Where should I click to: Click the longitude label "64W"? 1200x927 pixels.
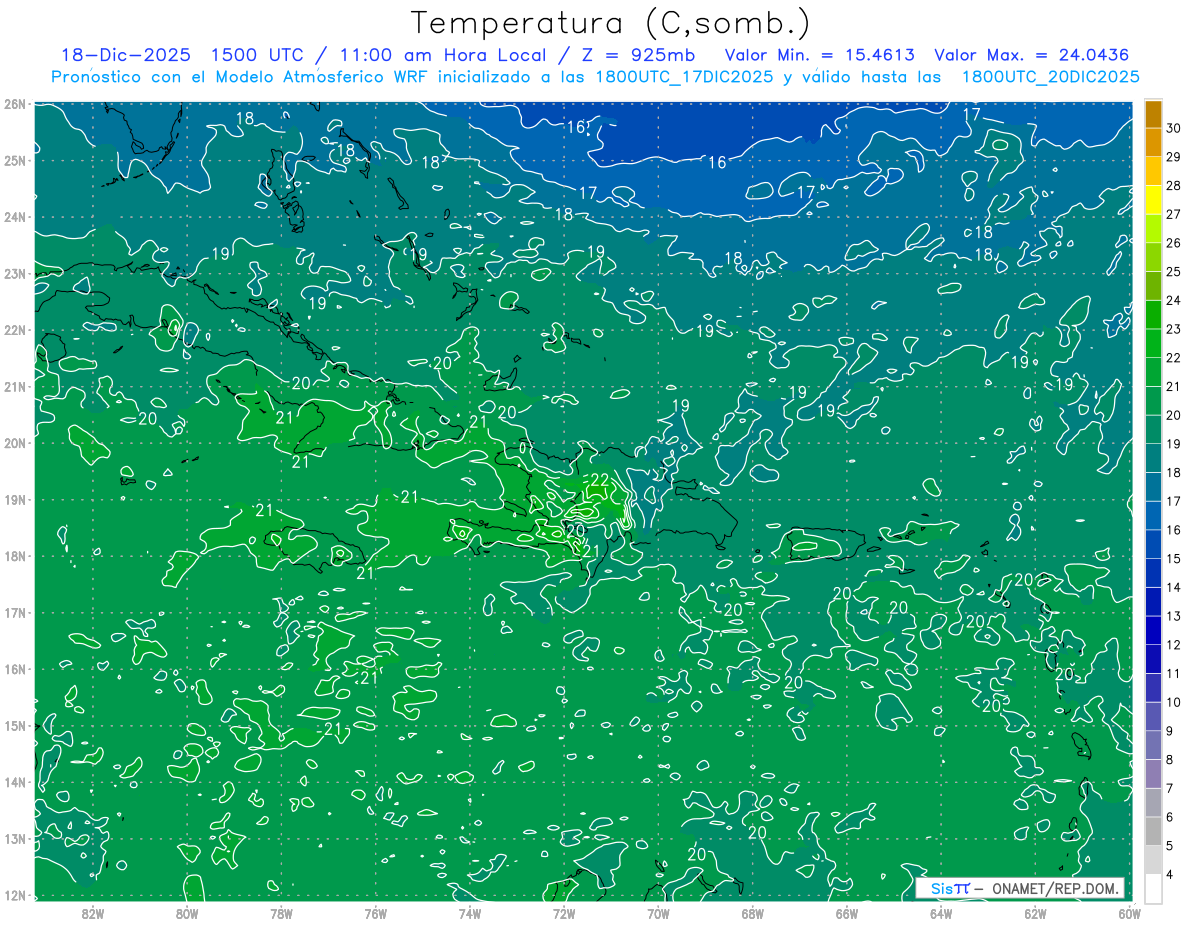pos(940,913)
